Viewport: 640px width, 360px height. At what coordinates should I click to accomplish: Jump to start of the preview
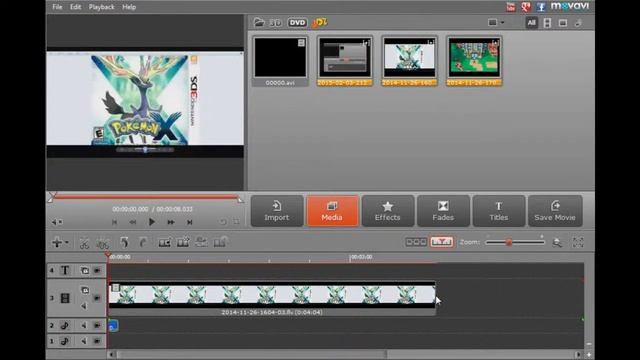pos(114,222)
